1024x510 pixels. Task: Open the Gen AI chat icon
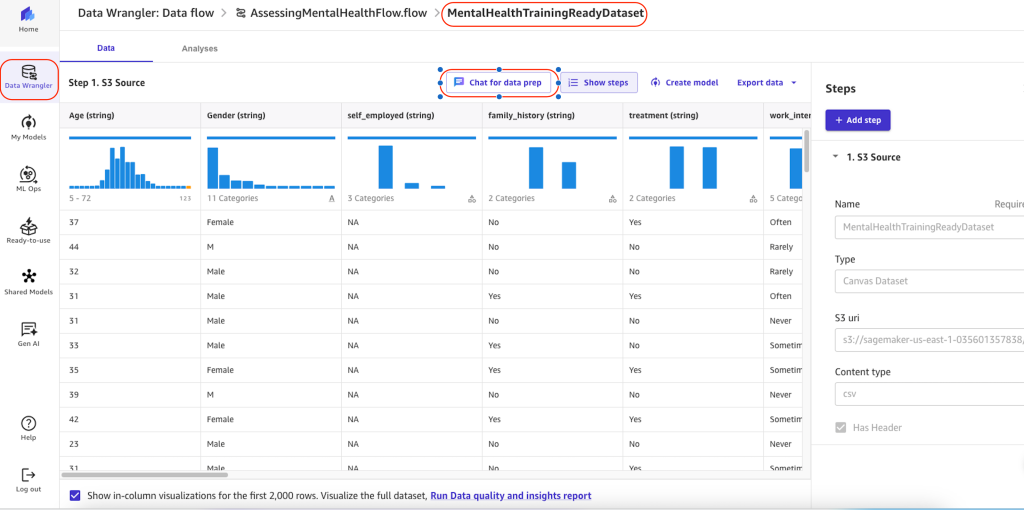(x=29, y=329)
